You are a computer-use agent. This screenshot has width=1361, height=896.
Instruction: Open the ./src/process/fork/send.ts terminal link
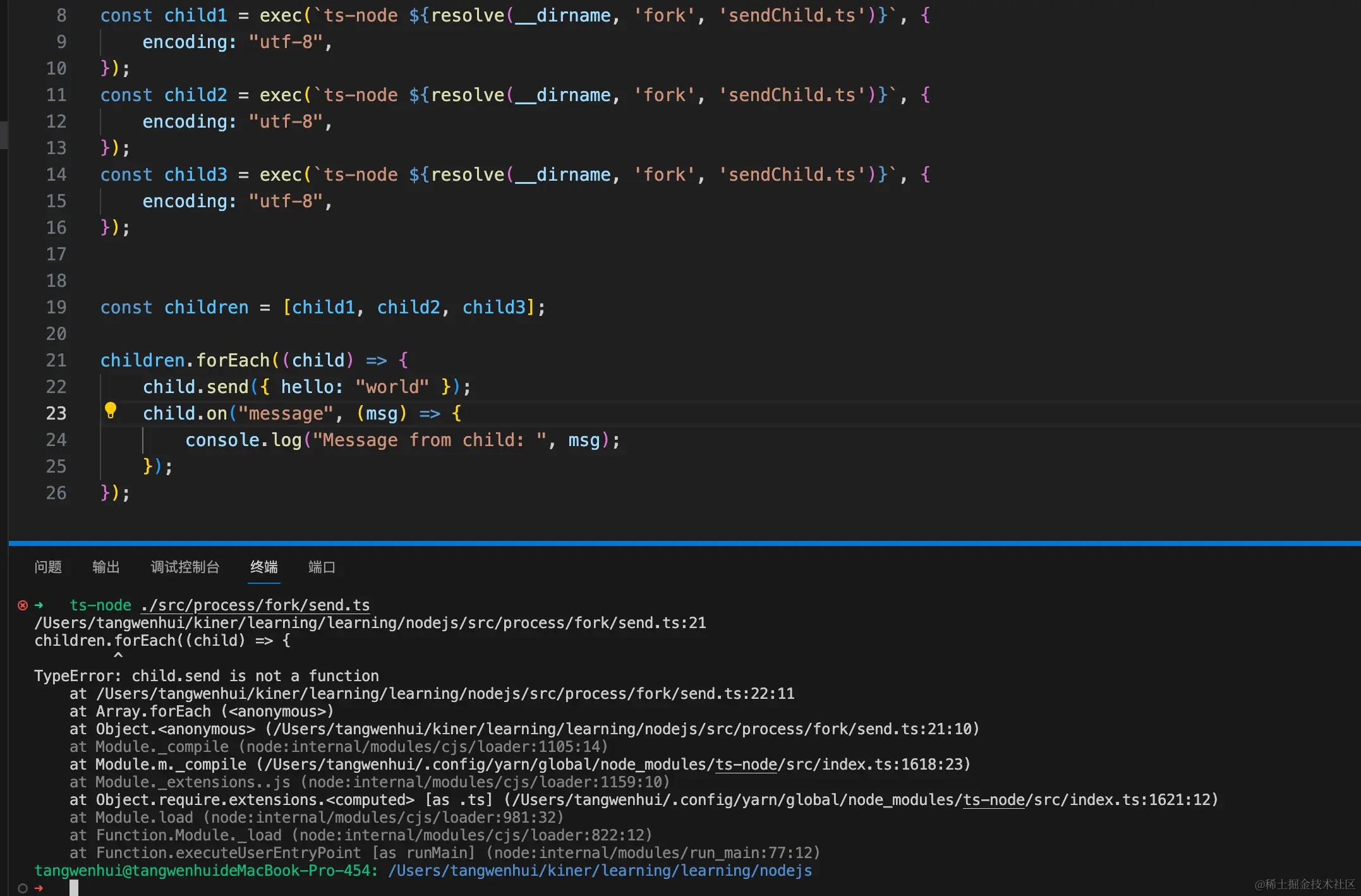(255, 605)
